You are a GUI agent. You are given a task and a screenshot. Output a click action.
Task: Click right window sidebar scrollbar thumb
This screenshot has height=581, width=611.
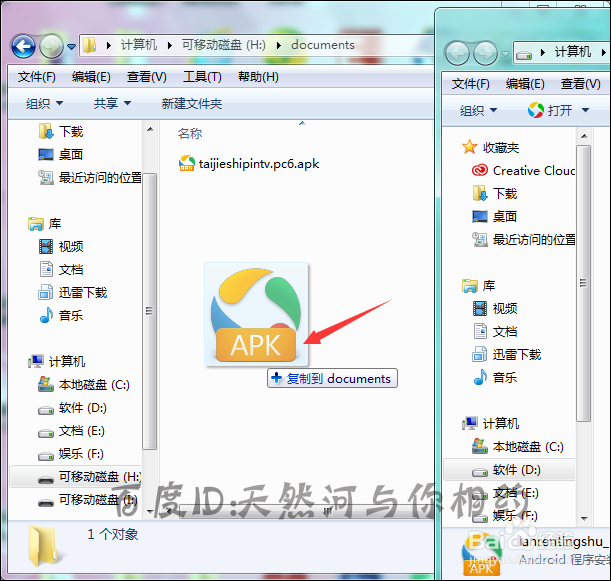(583, 283)
